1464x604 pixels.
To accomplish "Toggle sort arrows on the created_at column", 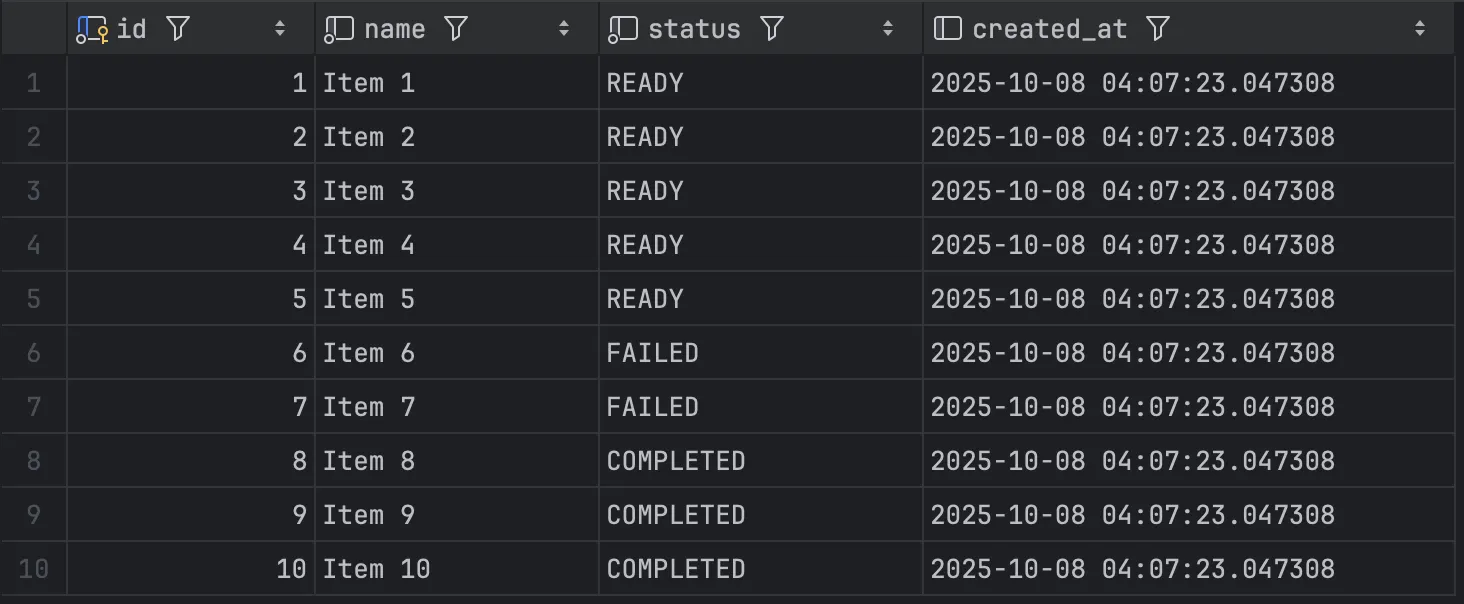I will (1420, 29).
